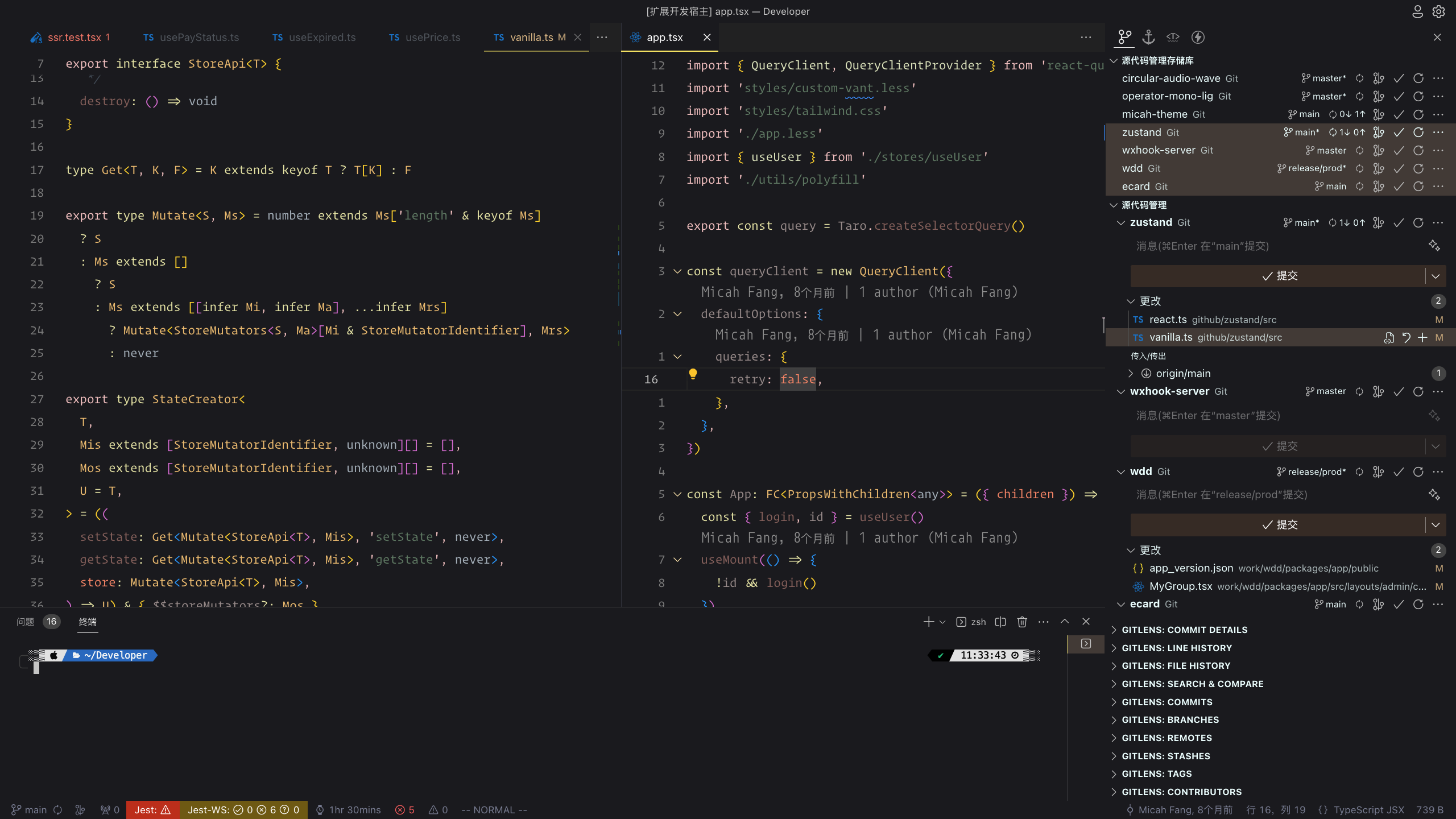1456x819 pixels.
Task: Toggle fold on the defaultOptions line
Action: (677, 314)
